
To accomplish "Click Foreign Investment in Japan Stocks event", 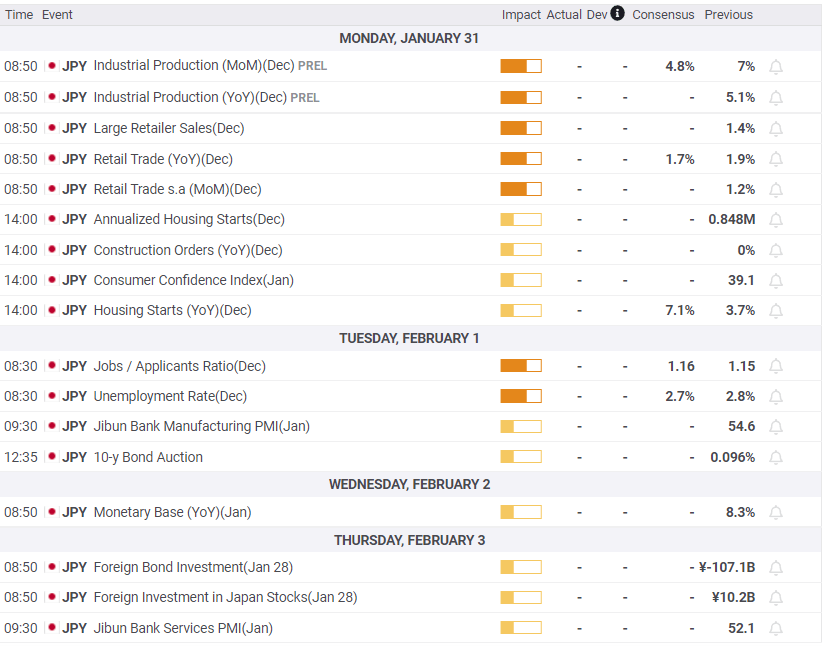I will click(x=225, y=598).
